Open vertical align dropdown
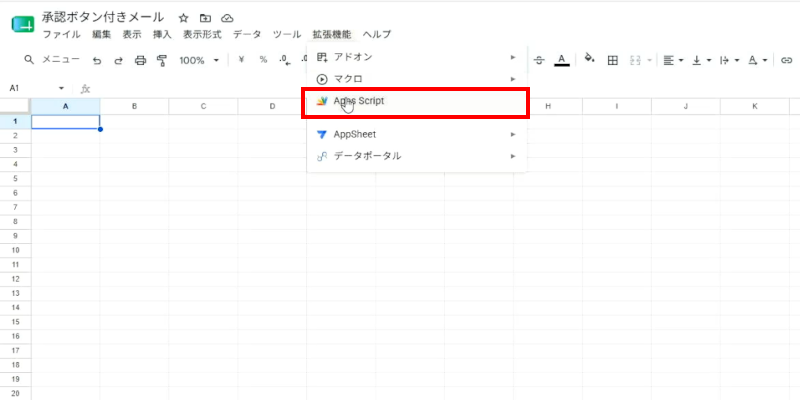Viewport: 800px width, 400px height. [702, 60]
